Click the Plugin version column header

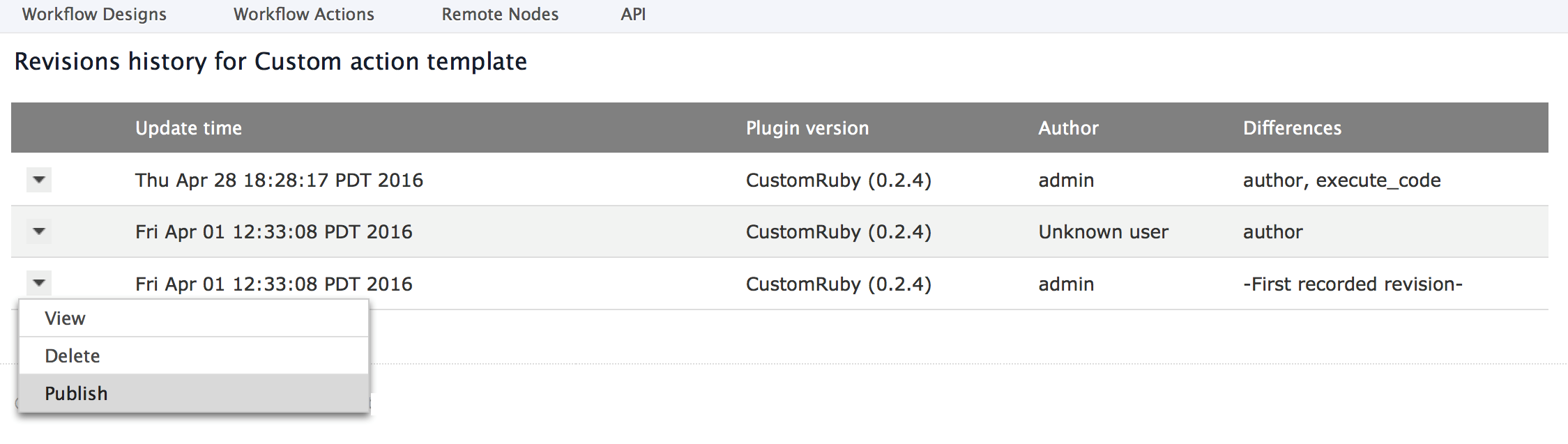(807, 128)
